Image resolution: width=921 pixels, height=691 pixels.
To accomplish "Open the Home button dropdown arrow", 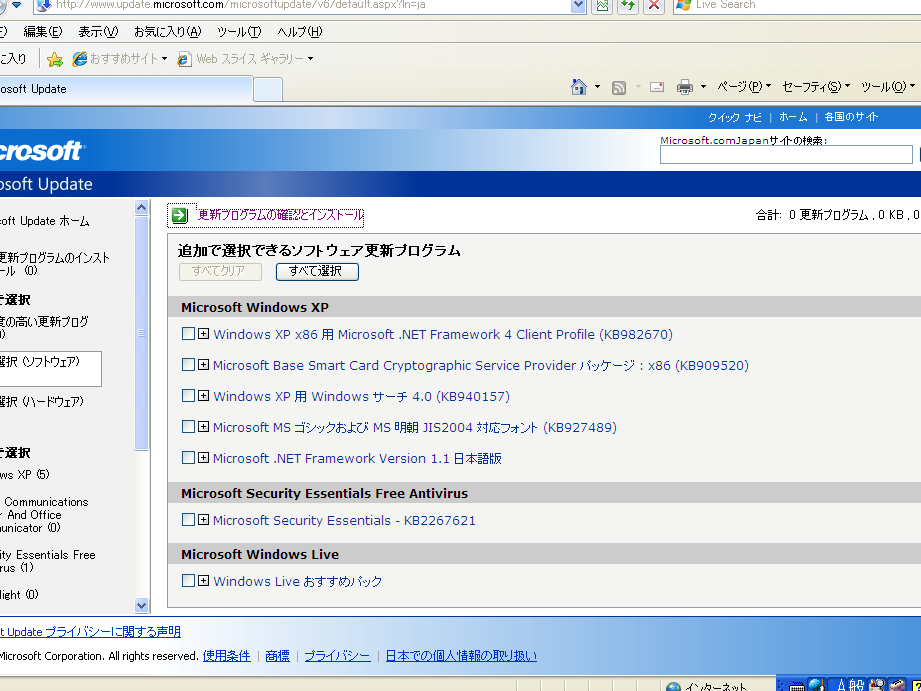I will pos(597,87).
